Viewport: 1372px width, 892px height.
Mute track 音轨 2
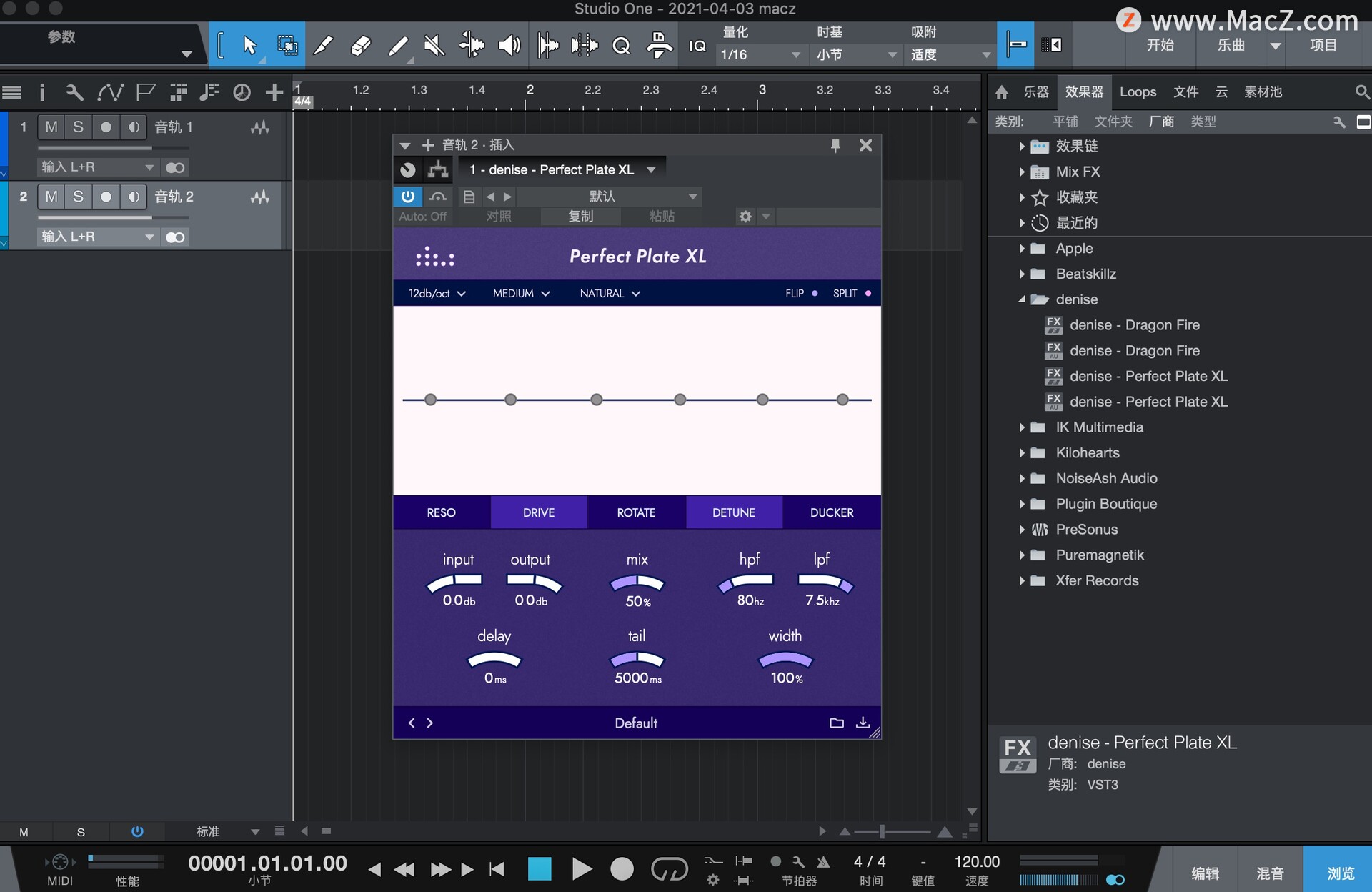click(x=51, y=197)
